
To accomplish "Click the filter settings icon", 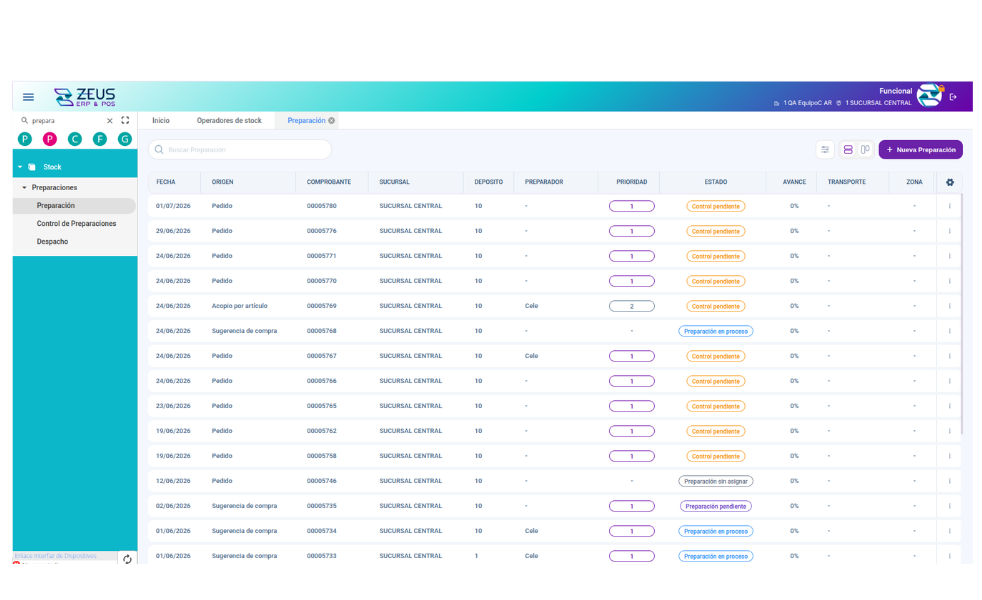I will (x=825, y=150).
